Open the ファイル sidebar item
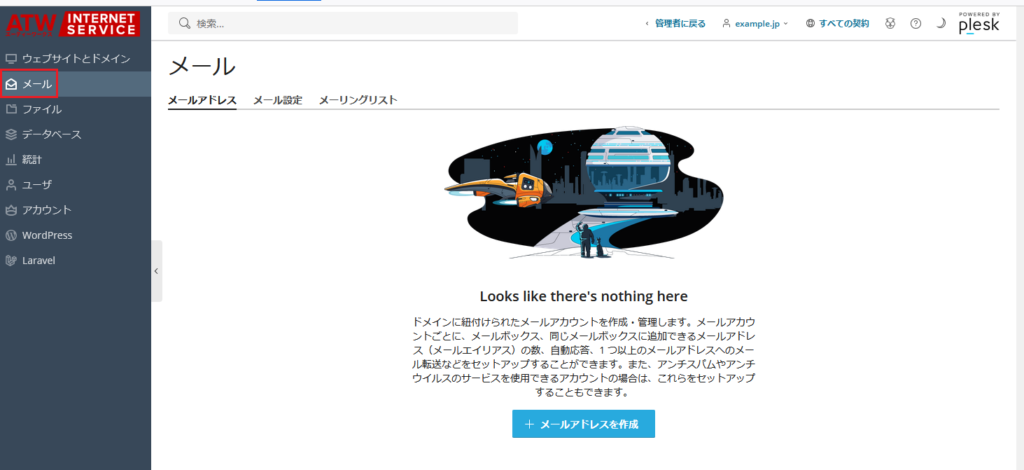This screenshot has height=470, width=1024. pos(75,109)
